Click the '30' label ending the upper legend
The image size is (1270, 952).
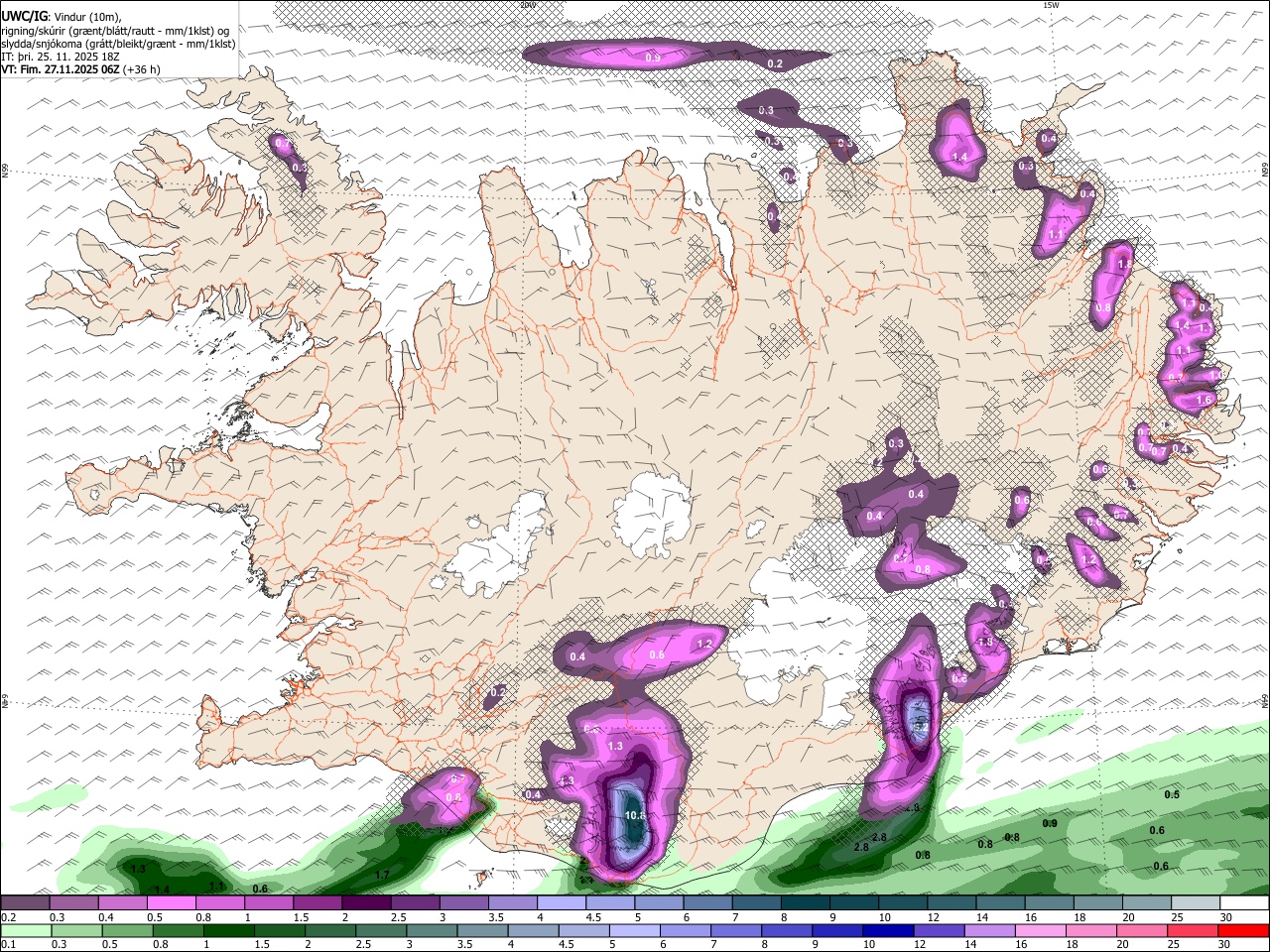[1226, 917]
